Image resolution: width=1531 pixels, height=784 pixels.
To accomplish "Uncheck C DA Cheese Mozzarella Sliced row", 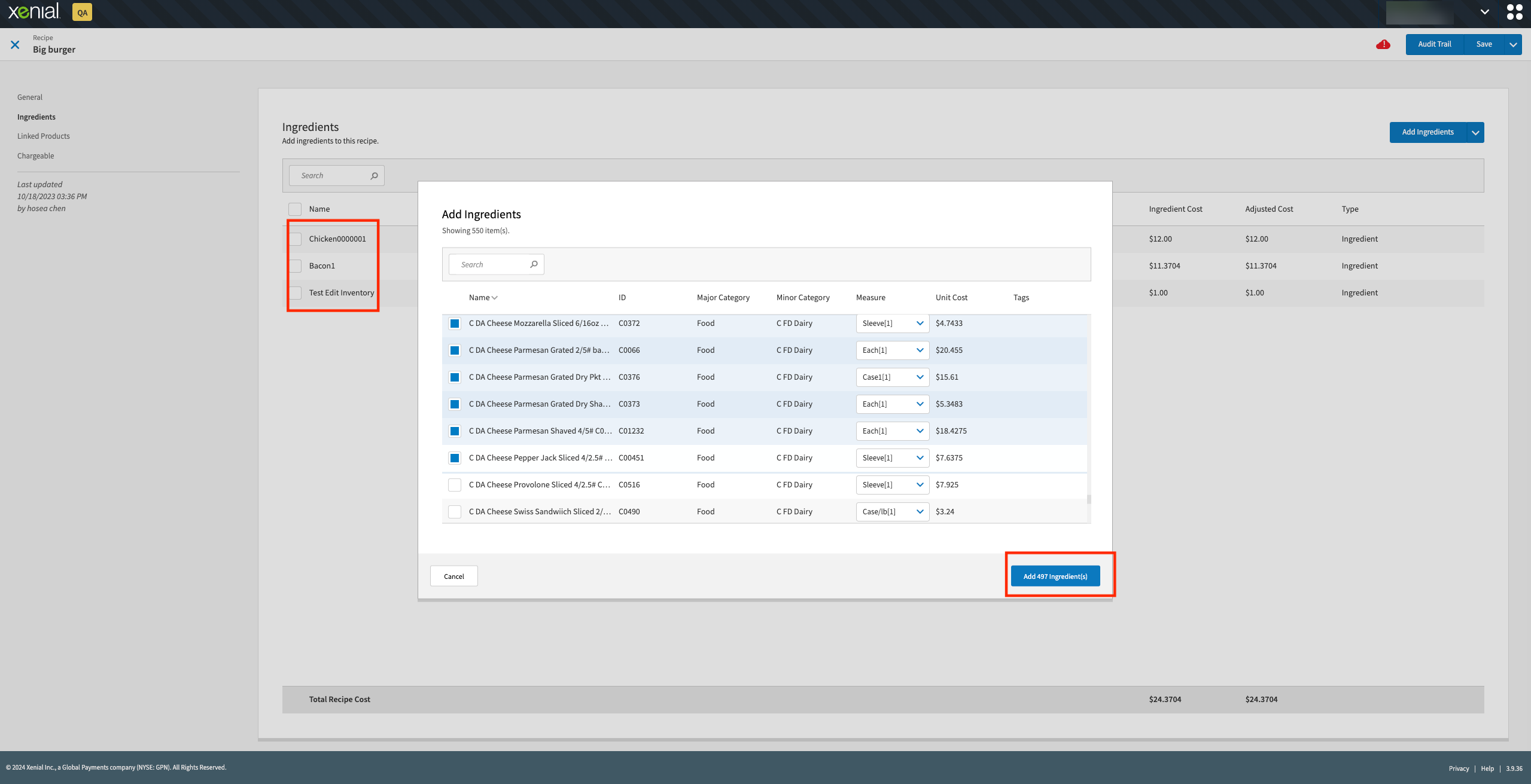I will (455, 324).
